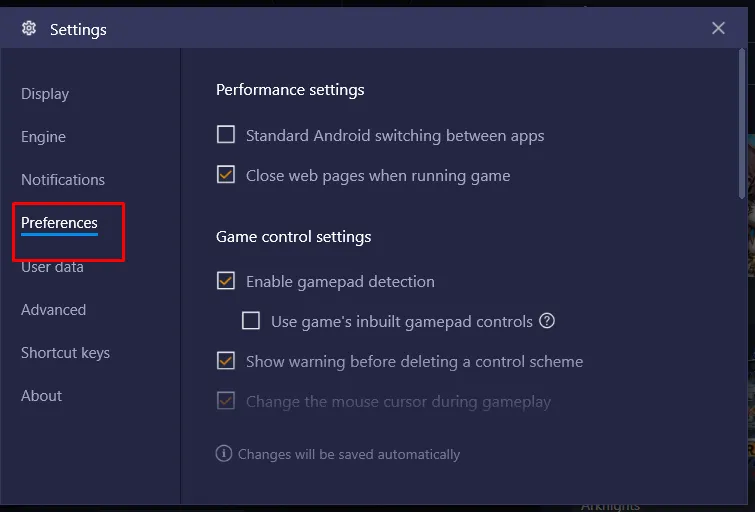The image size is (755, 512).
Task: Open the User data section
Action: (x=52, y=267)
